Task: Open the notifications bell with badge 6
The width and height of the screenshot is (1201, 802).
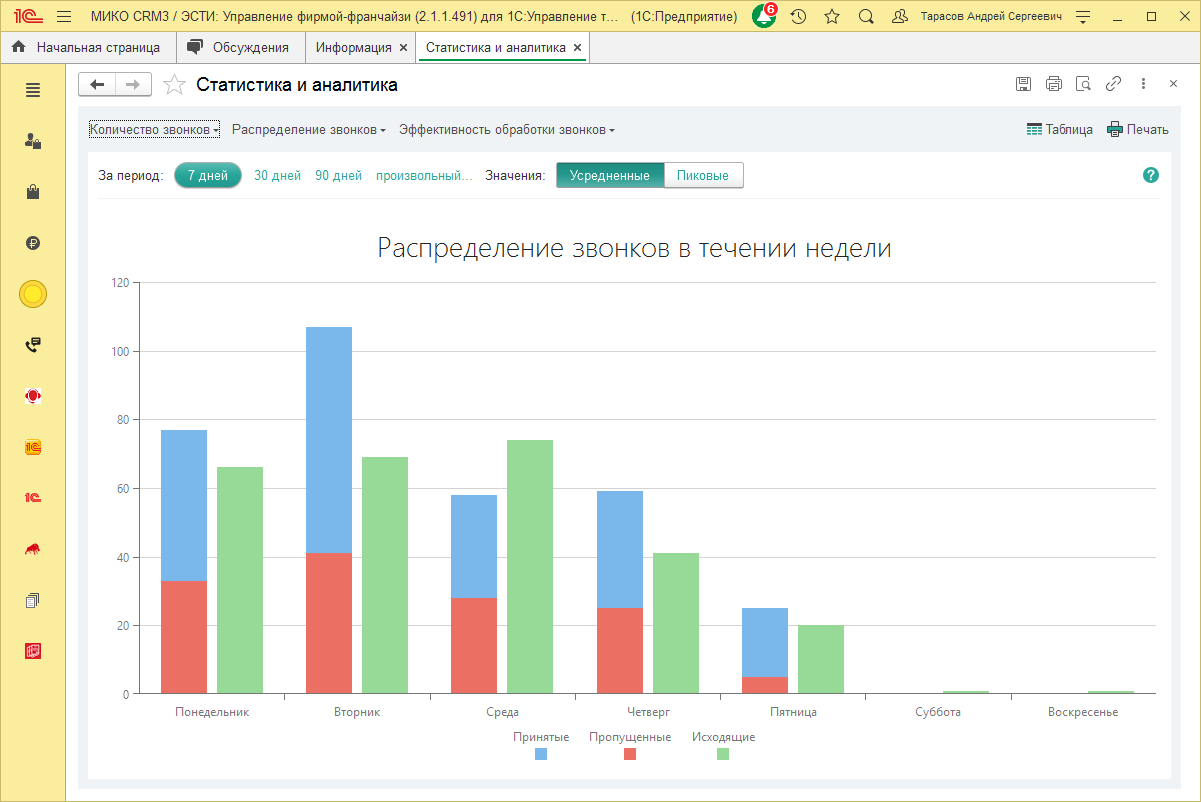Action: point(764,17)
